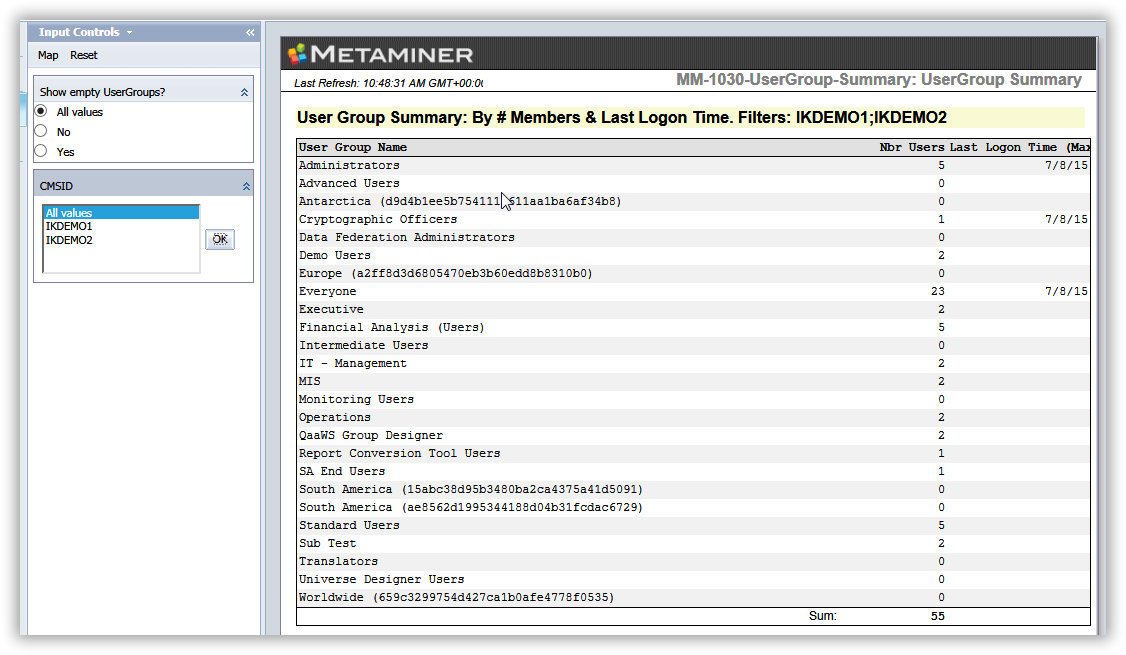Click the Last Logon Time column header

1020,147
